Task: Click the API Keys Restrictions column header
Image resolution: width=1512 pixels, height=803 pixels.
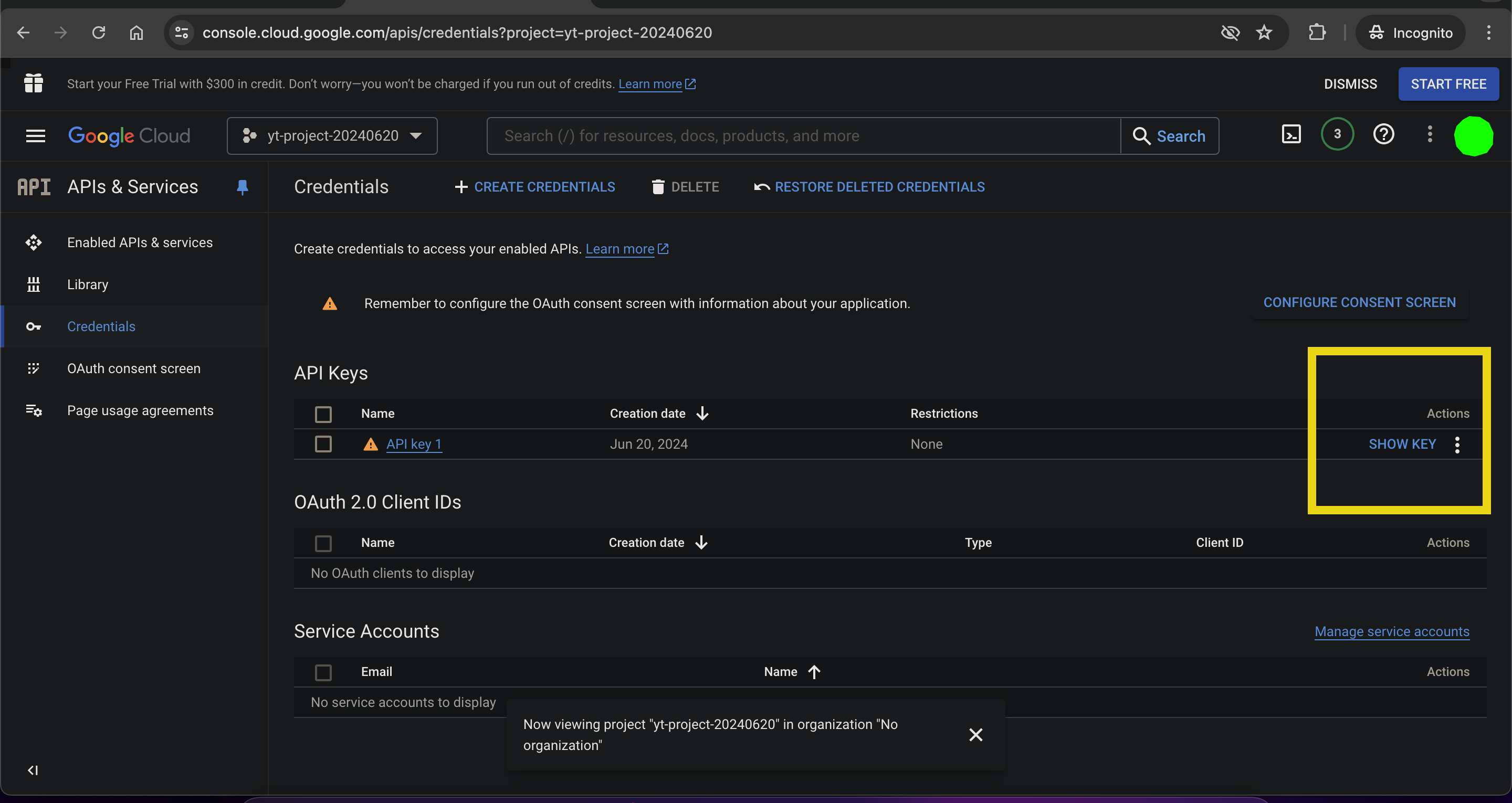Action: [x=944, y=414]
